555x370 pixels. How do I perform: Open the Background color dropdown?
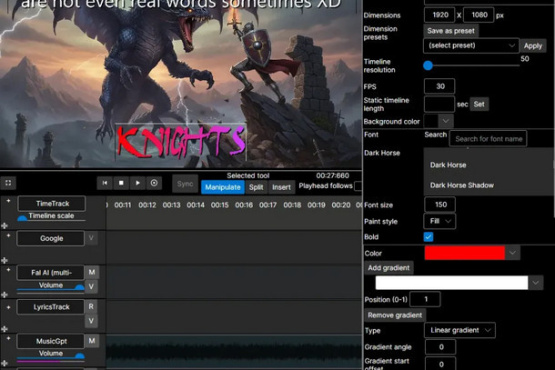click(446, 121)
